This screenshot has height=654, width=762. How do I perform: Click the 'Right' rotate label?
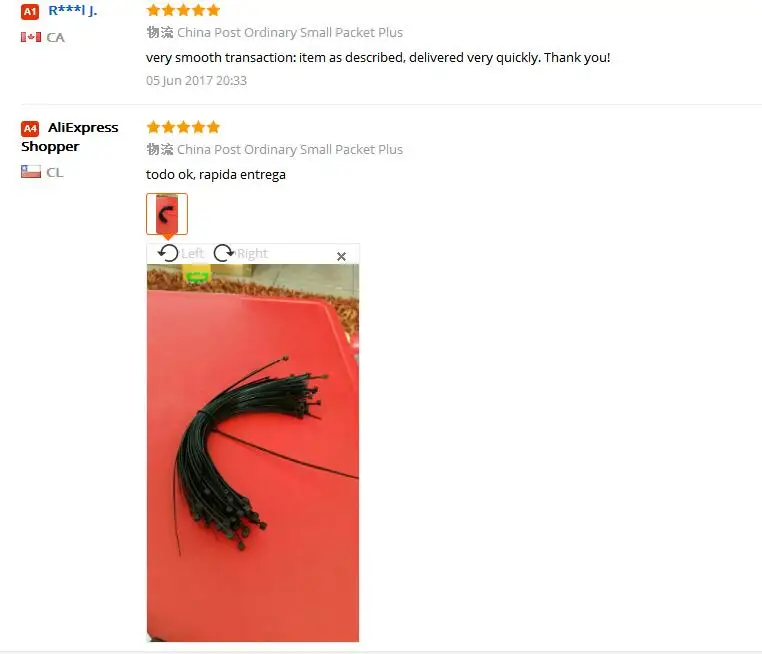pyautogui.click(x=252, y=254)
